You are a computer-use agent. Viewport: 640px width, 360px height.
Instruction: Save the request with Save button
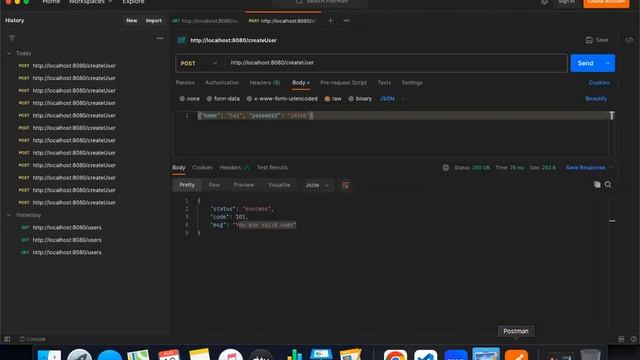(x=597, y=40)
